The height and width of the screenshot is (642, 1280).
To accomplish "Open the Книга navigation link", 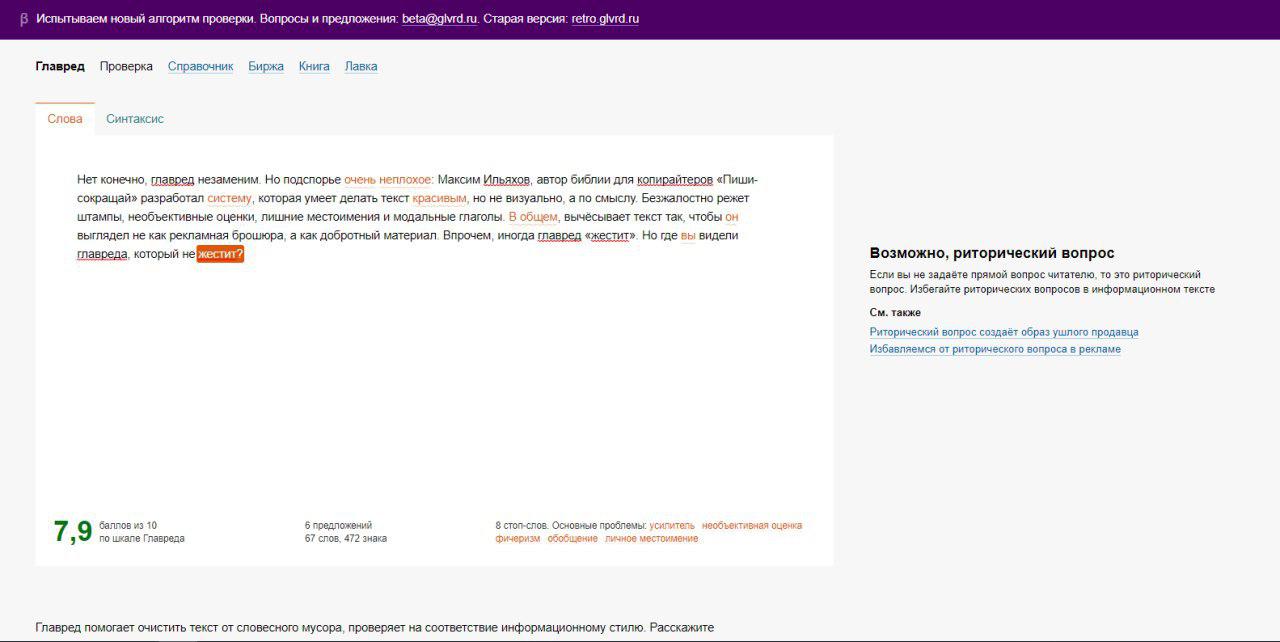I will (x=314, y=67).
